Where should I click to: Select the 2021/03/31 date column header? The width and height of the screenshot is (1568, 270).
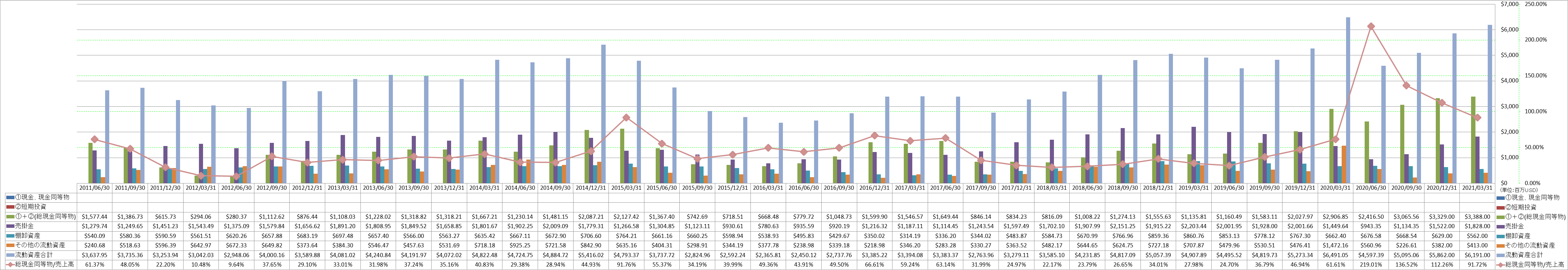click(1477, 188)
